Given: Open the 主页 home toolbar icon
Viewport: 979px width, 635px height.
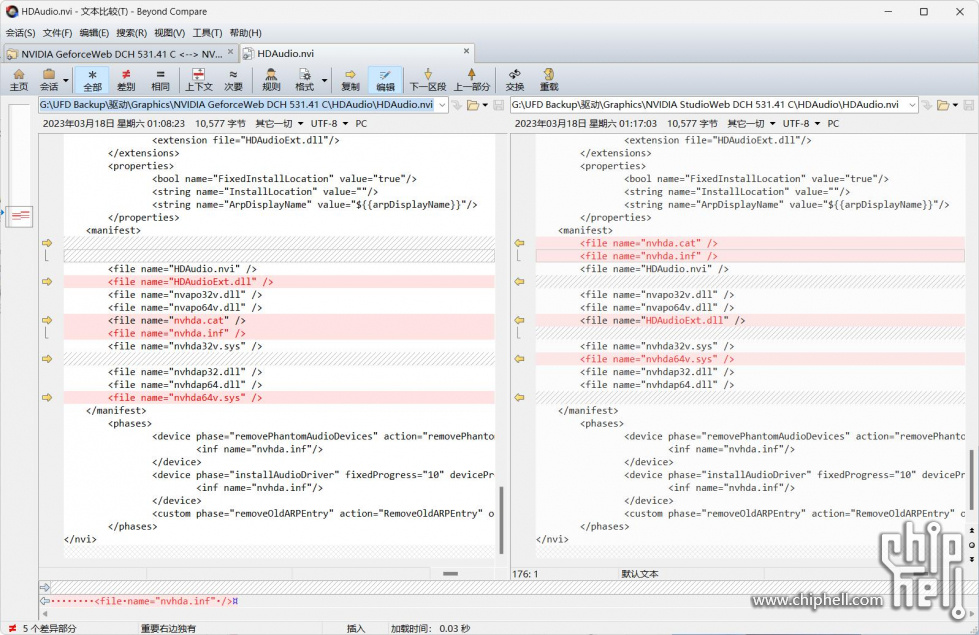Looking at the screenshot, I should [x=19, y=80].
